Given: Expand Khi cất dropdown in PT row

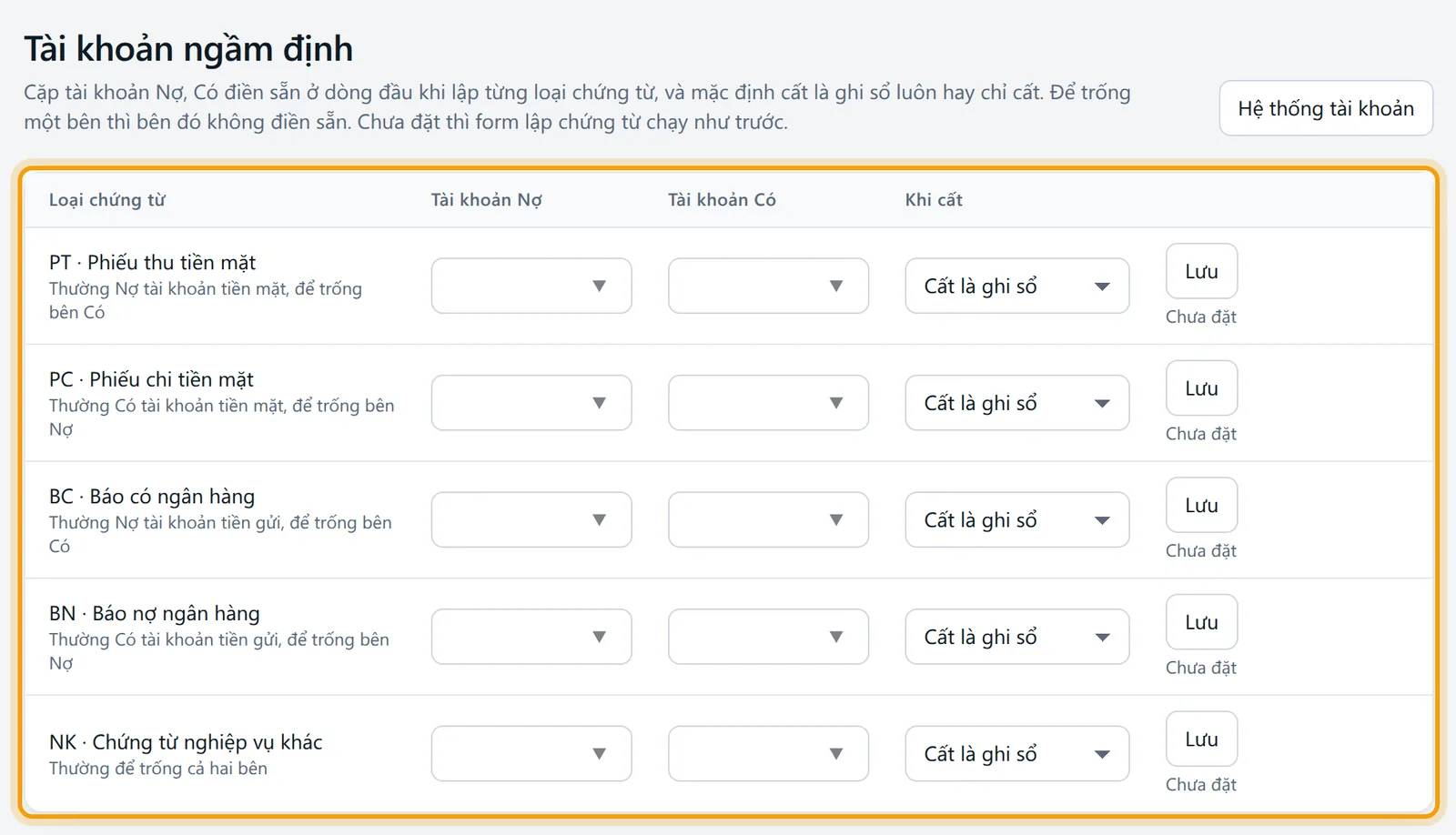Looking at the screenshot, I should click(x=1016, y=286).
